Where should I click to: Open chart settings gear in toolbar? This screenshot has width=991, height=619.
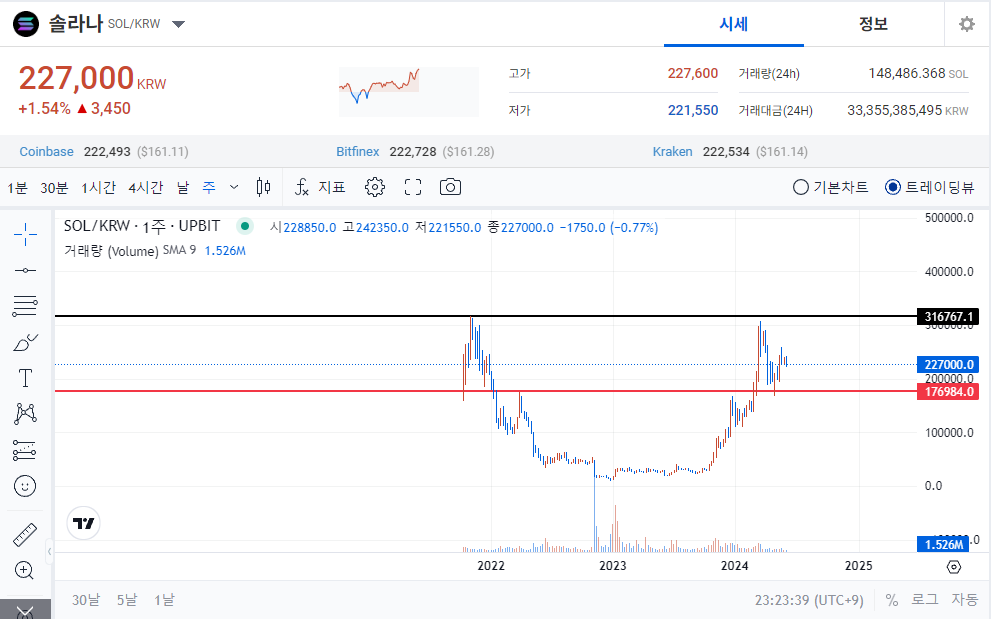click(375, 187)
